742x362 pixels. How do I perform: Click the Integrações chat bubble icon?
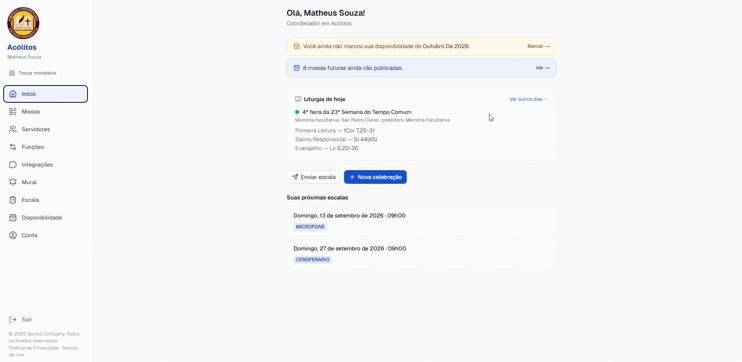pos(13,165)
